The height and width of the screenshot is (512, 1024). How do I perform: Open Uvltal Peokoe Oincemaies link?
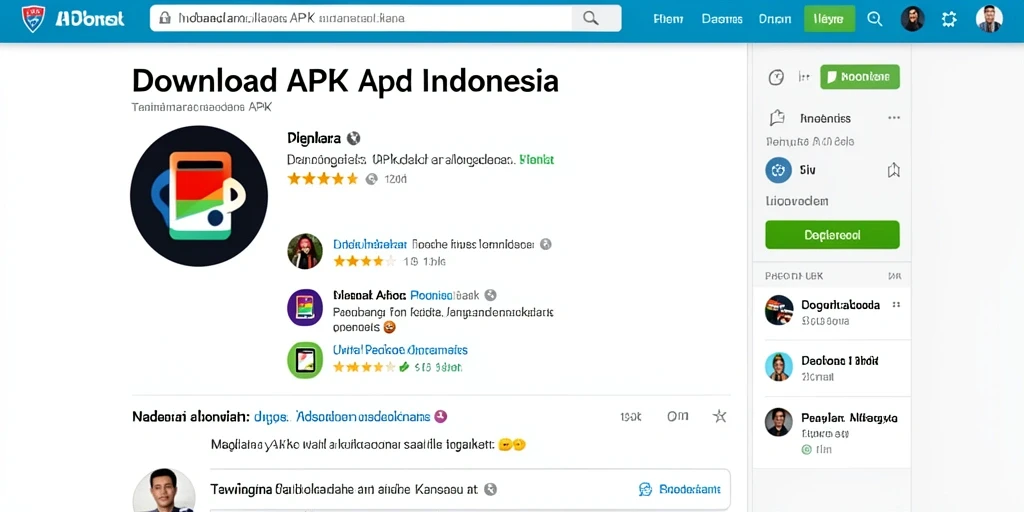(x=400, y=350)
